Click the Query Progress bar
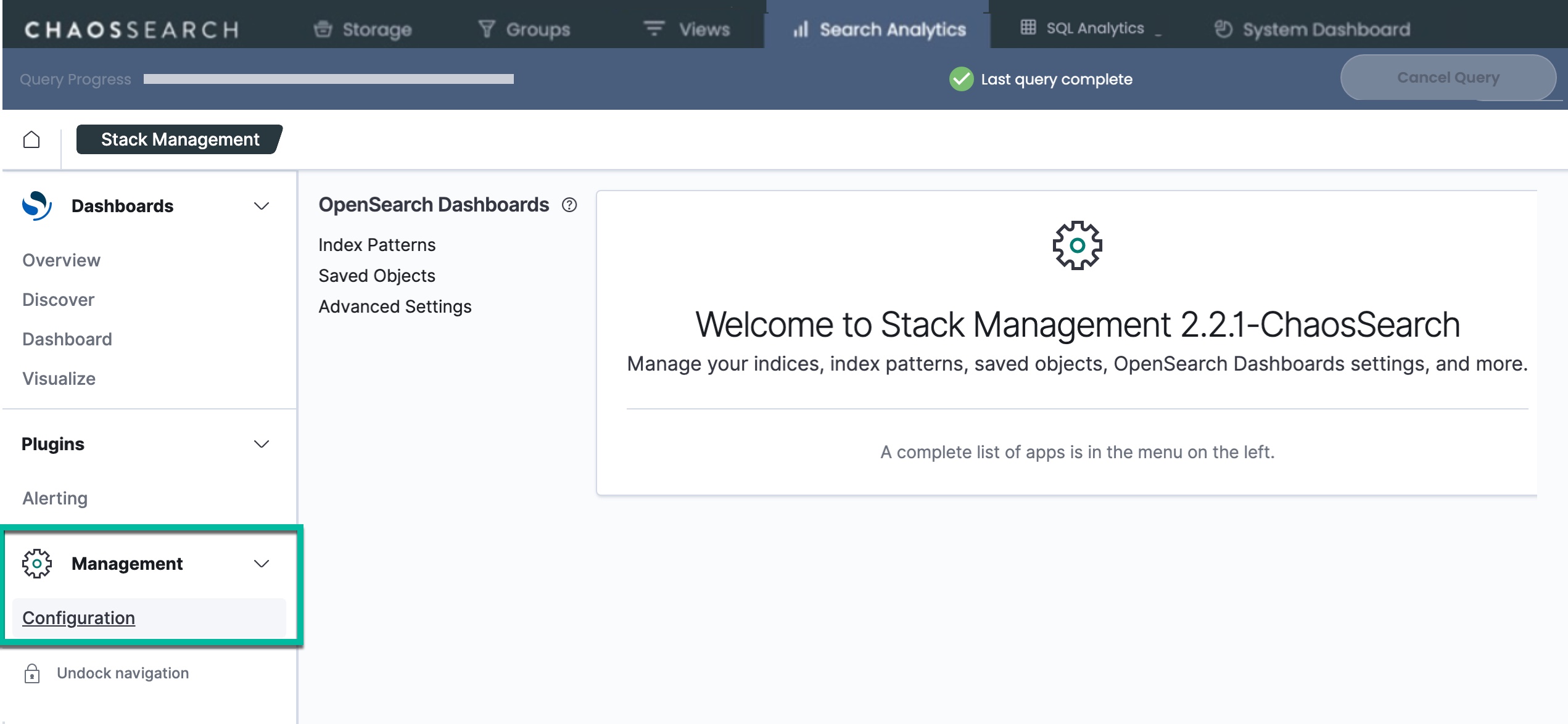 click(328, 79)
